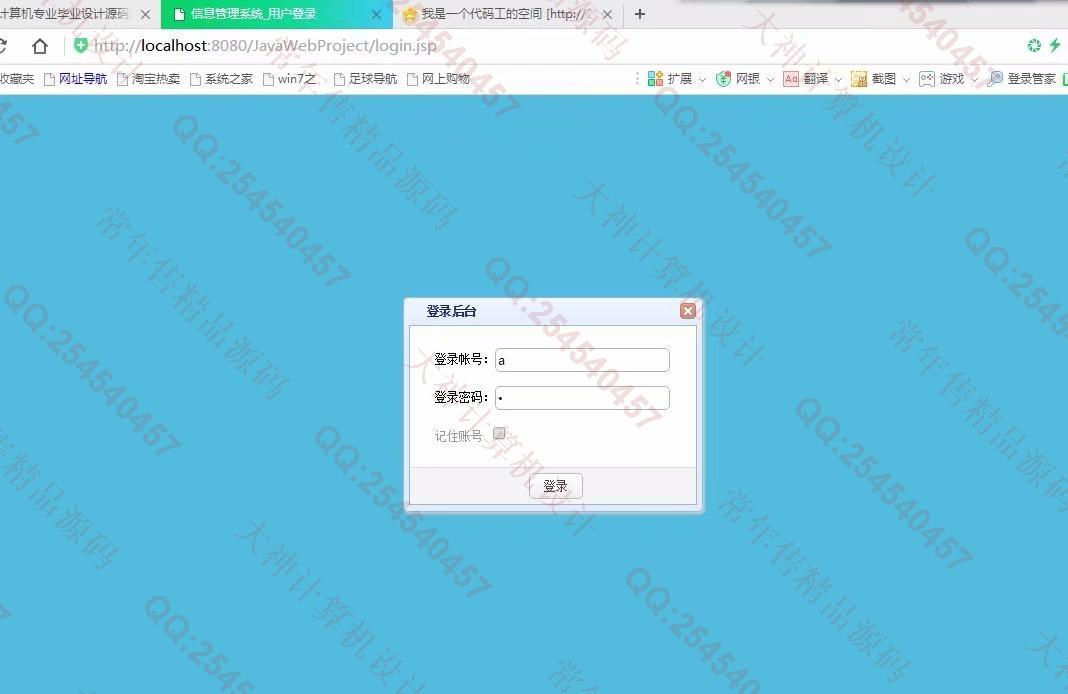Toggle the 记住账号 checkbox

(x=499, y=433)
